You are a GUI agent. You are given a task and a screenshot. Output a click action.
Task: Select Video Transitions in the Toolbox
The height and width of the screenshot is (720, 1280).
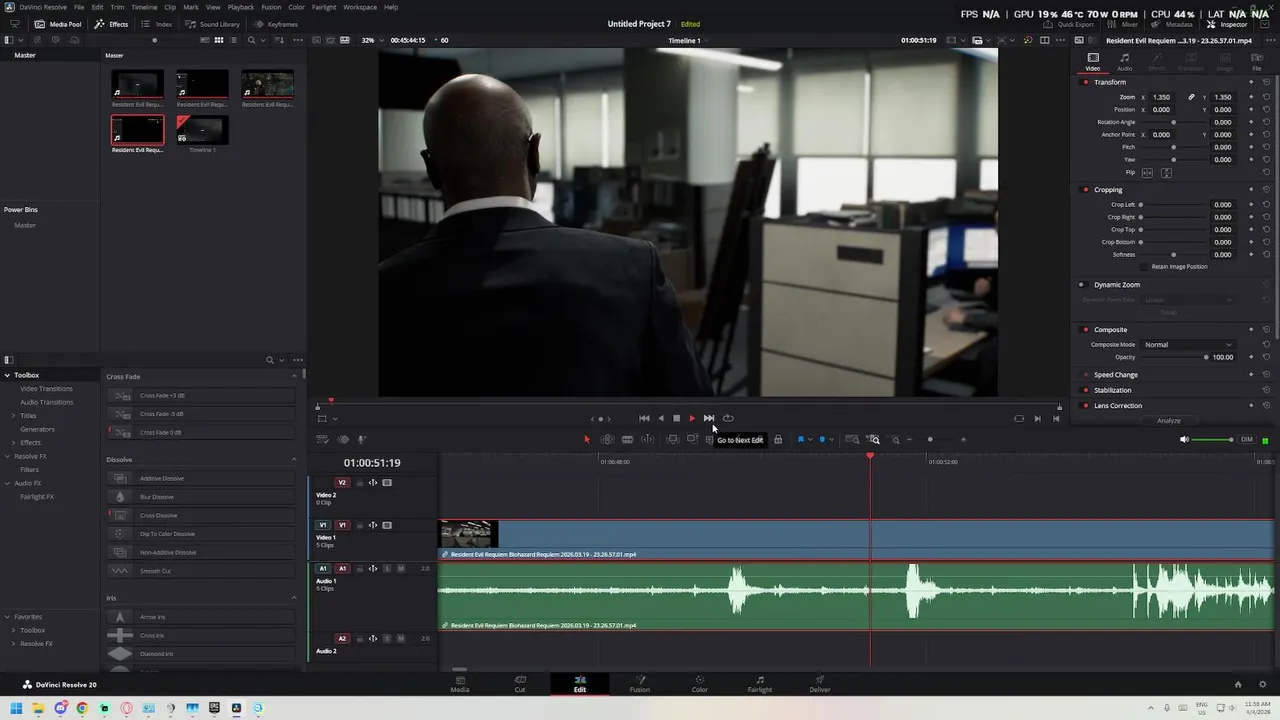click(x=46, y=388)
